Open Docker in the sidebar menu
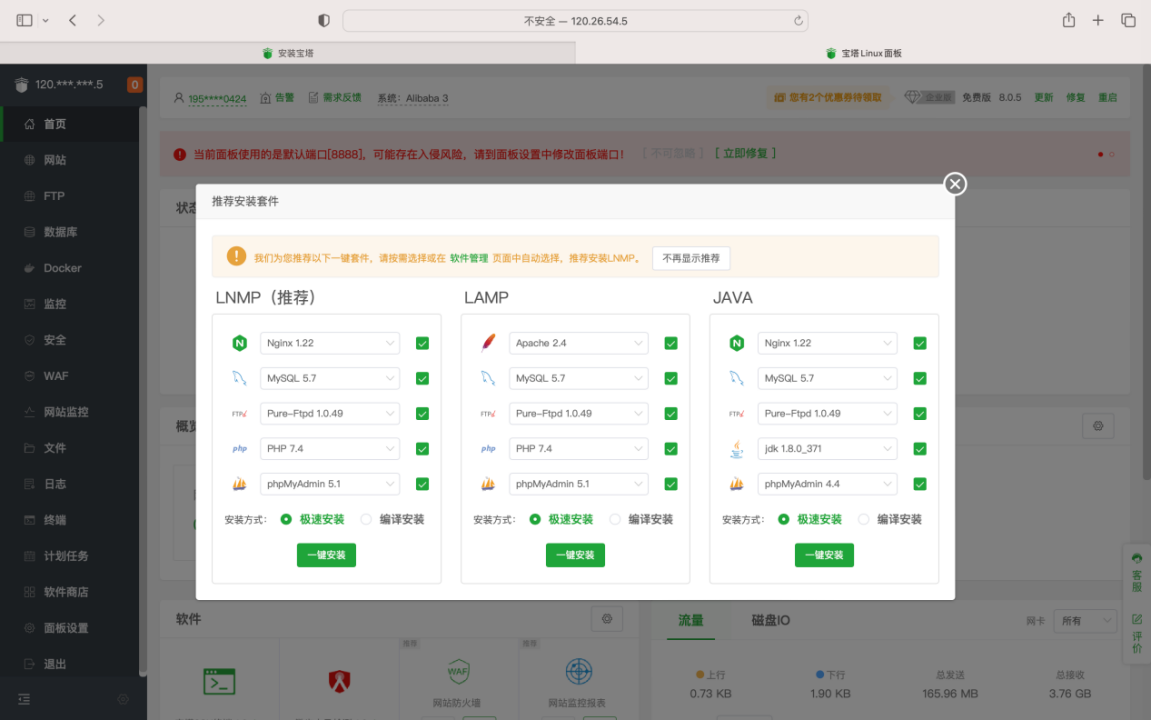 pyautogui.click(x=70, y=268)
